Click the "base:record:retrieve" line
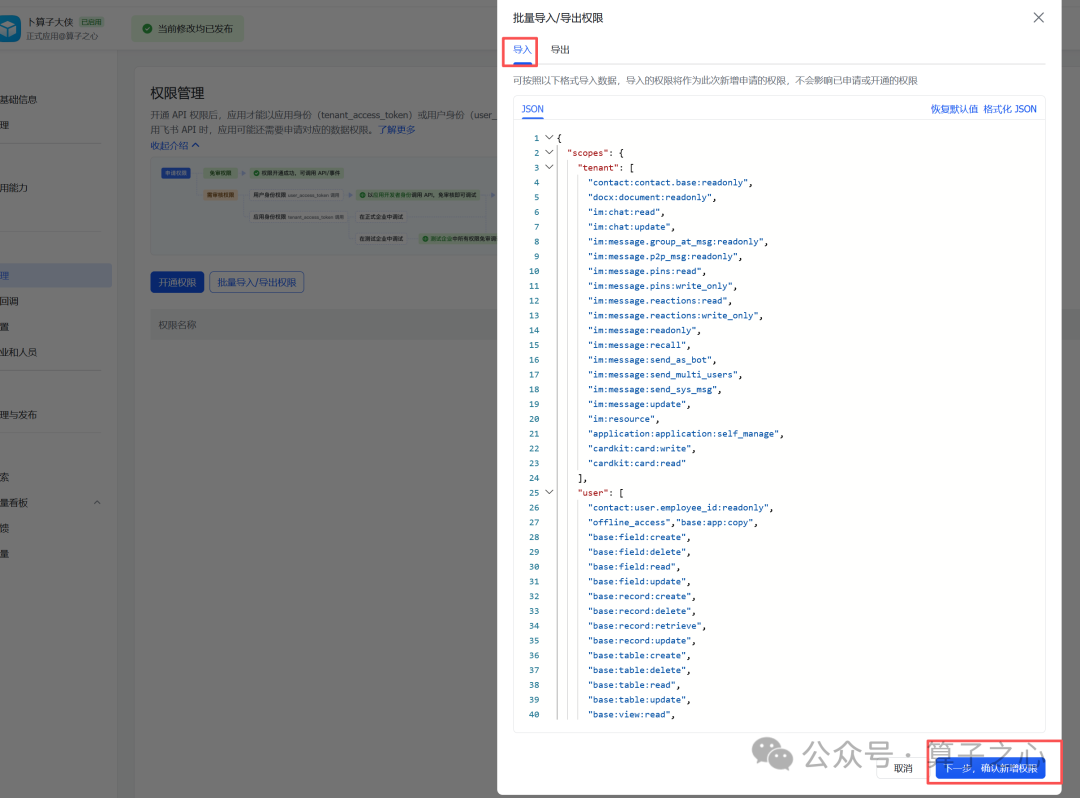 click(646, 626)
